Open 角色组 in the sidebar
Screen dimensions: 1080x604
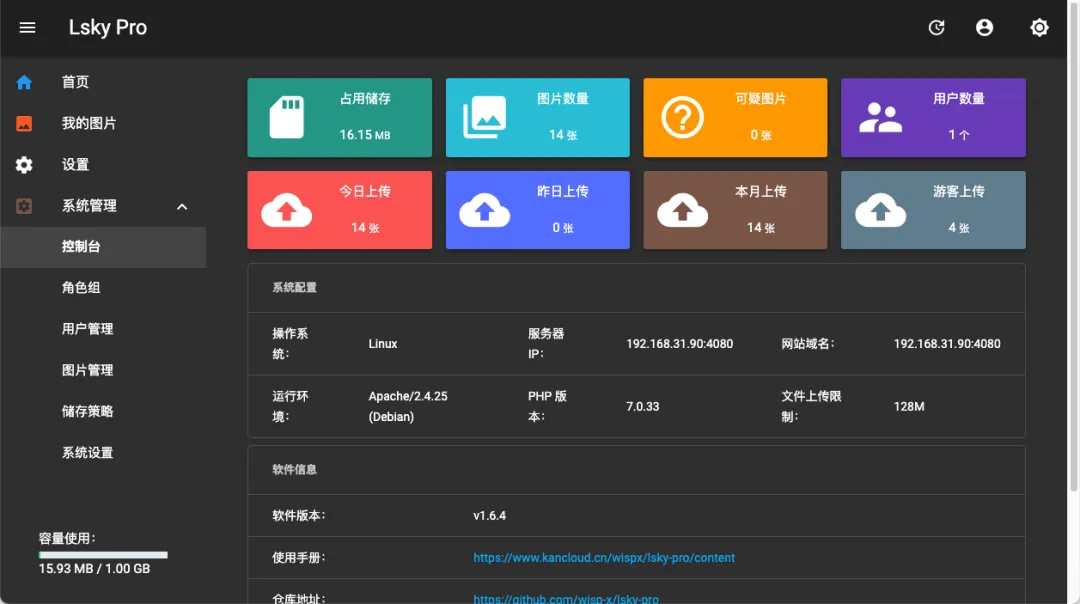[x=81, y=288]
